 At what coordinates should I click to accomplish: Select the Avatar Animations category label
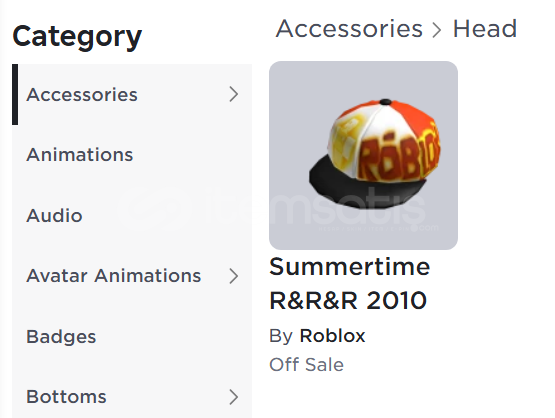[114, 276]
